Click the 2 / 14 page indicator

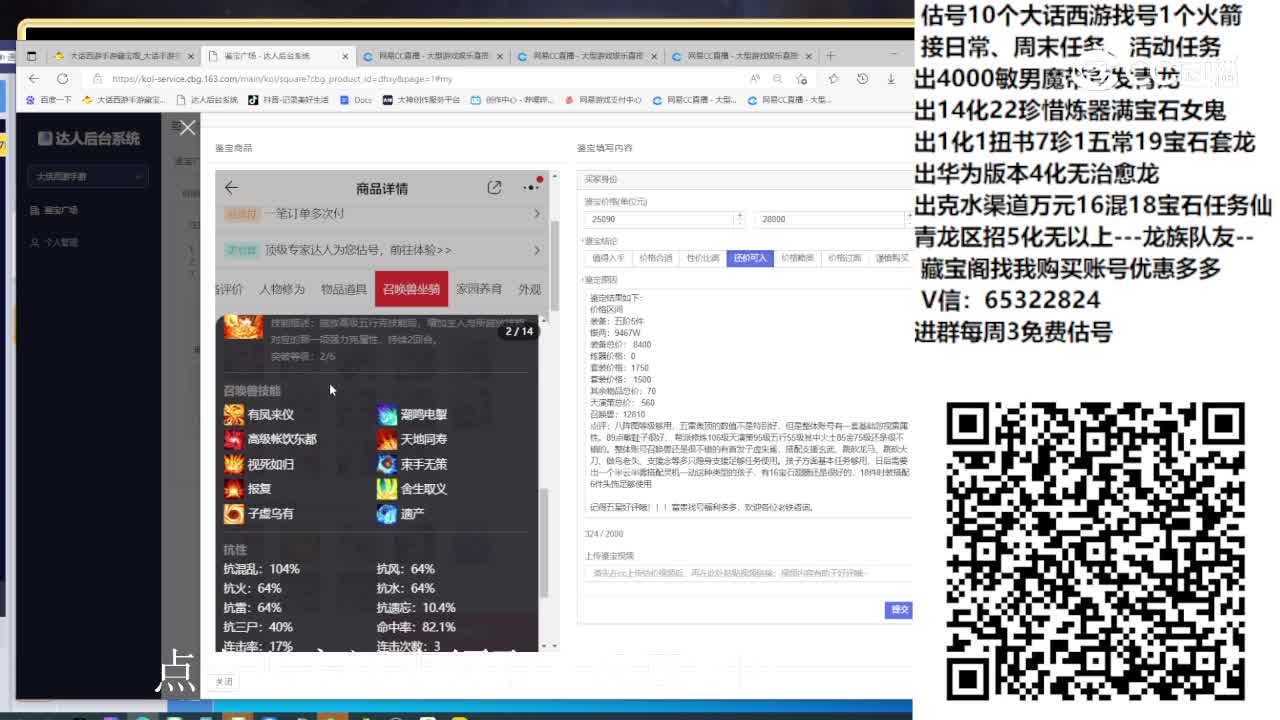click(519, 331)
